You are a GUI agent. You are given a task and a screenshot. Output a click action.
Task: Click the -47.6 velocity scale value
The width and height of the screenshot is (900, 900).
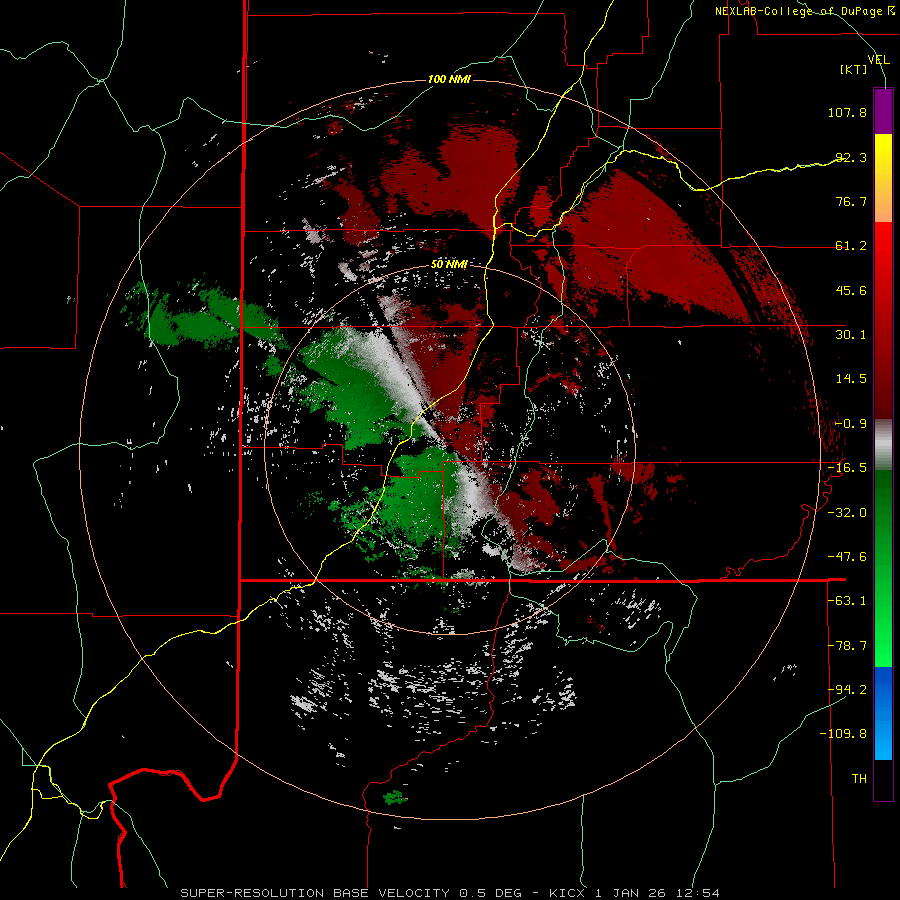pyautogui.click(x=847, y=557)
